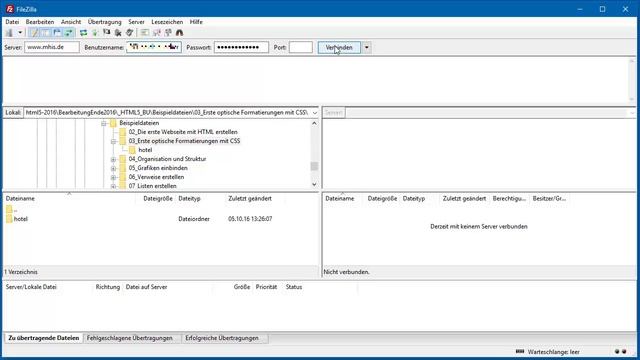The height and width of the screenshot is (360, 640).
Task: Open the Server menu
Action: (136, 22)
